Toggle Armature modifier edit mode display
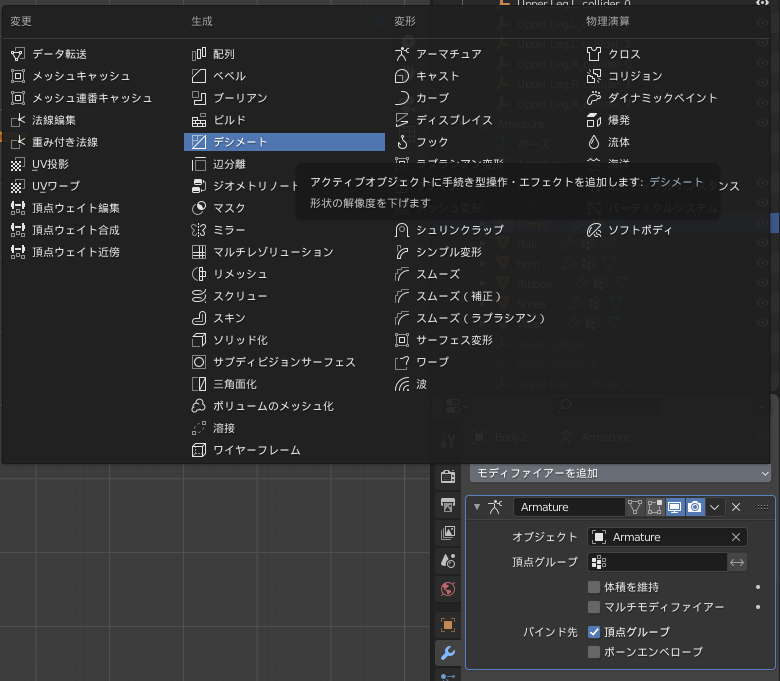780x681 pixels. click(x=655, y=507)
